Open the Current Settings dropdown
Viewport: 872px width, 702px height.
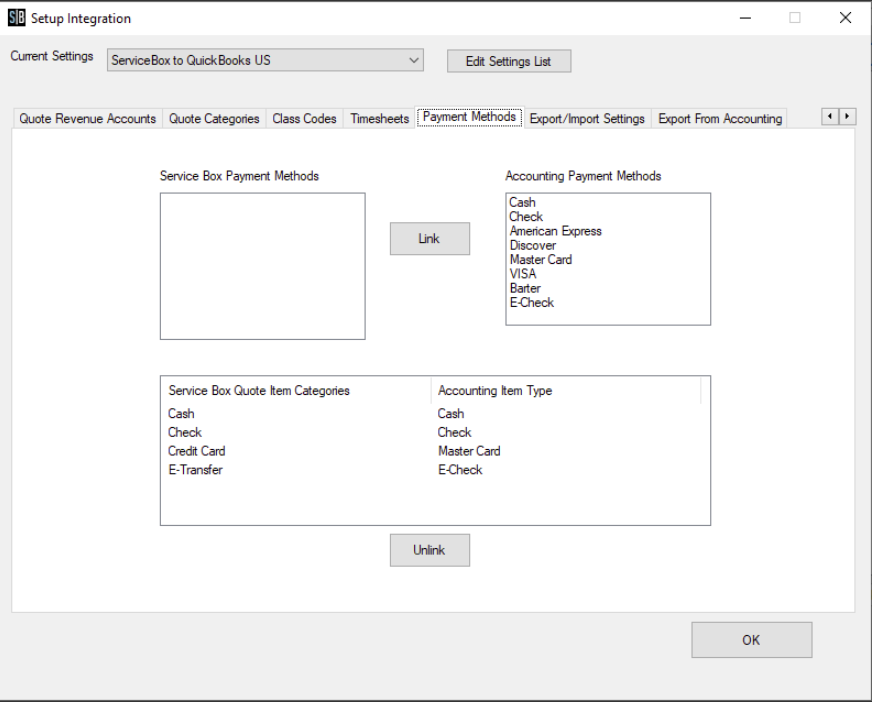265,60
